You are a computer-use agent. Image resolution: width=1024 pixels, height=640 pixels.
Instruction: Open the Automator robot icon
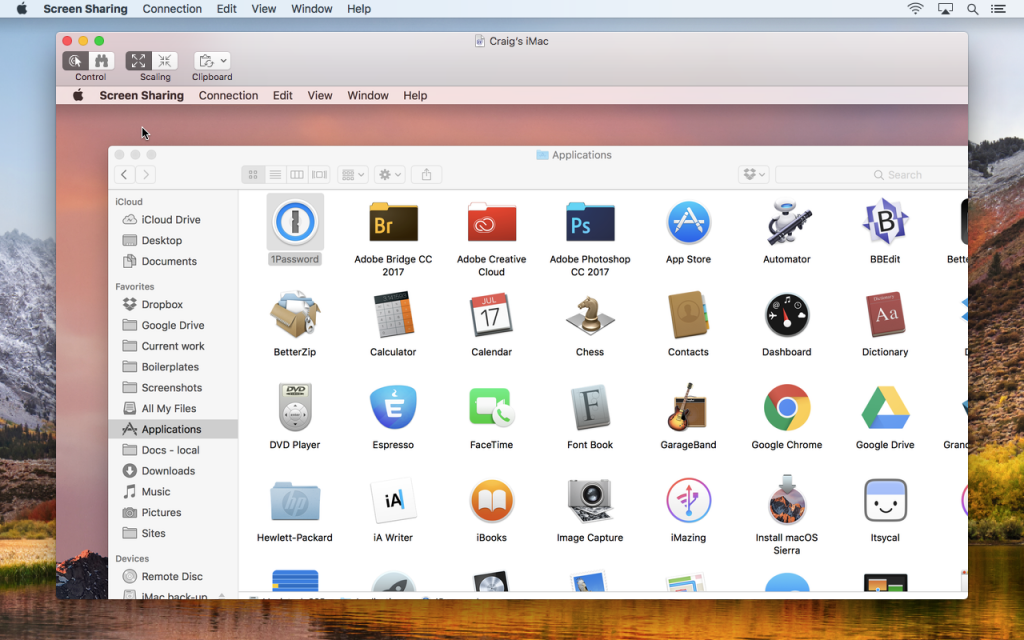coord(787,222)
